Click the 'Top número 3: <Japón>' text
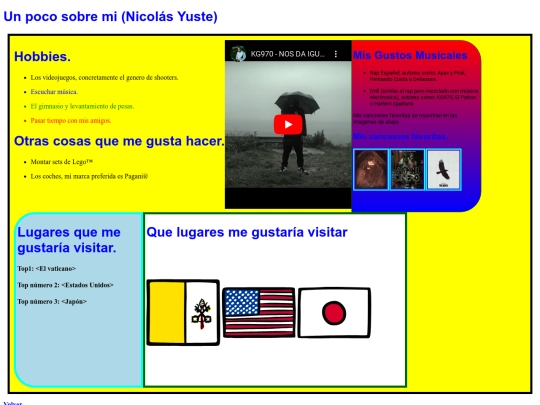 tap(52, 302)
